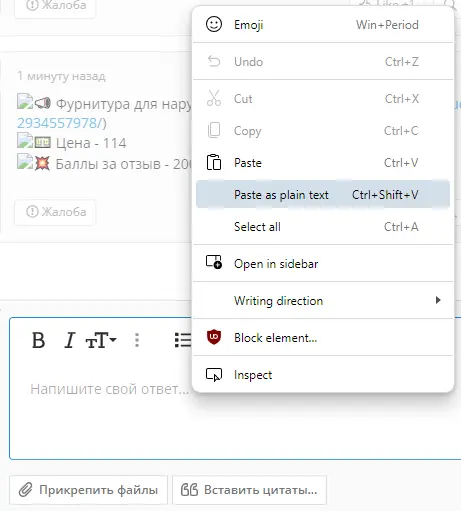Click the smiley Emoji icon

[x=214, y=24]
